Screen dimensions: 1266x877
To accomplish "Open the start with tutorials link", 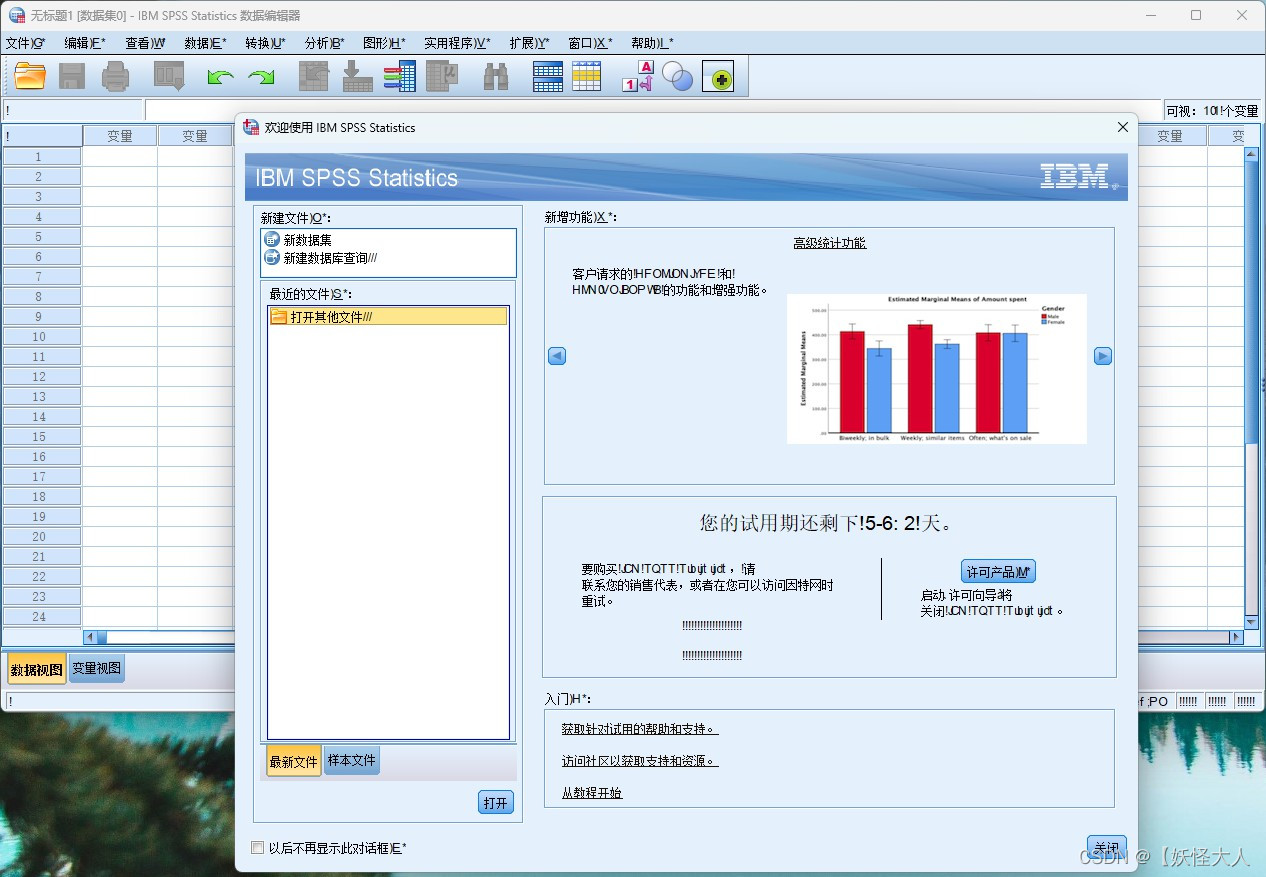I will [x=592, y=793].
